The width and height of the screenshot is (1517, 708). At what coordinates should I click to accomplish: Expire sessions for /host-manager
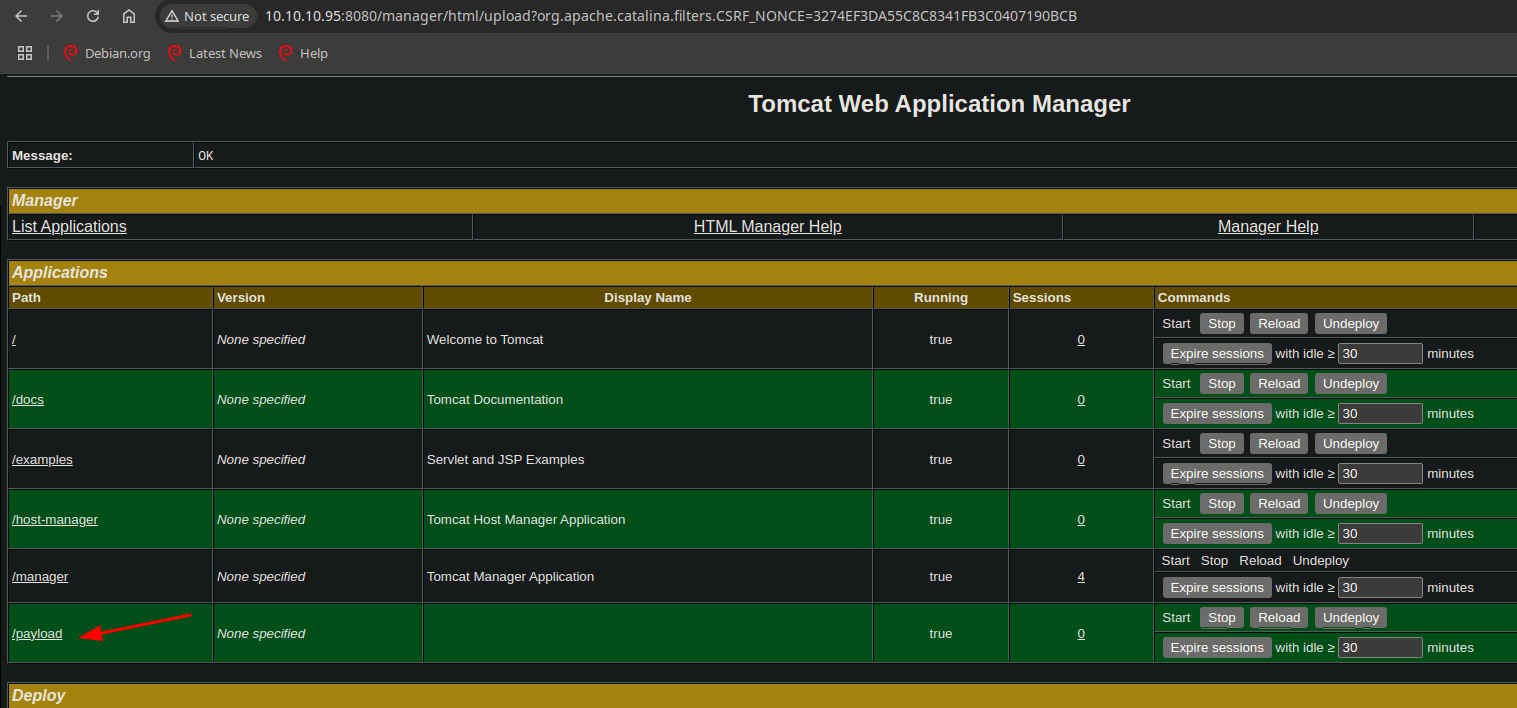click(1217, 533)
